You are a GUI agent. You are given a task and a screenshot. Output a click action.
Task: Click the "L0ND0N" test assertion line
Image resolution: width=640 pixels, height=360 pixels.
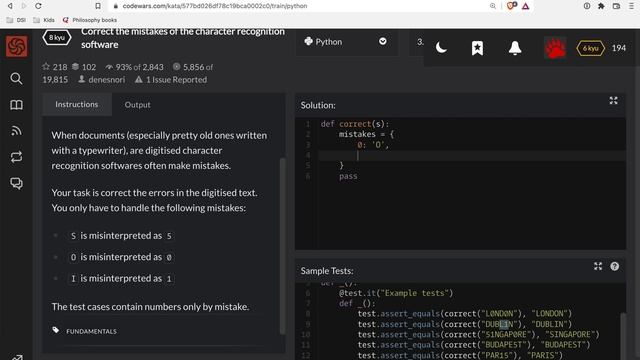coord(464,313)
